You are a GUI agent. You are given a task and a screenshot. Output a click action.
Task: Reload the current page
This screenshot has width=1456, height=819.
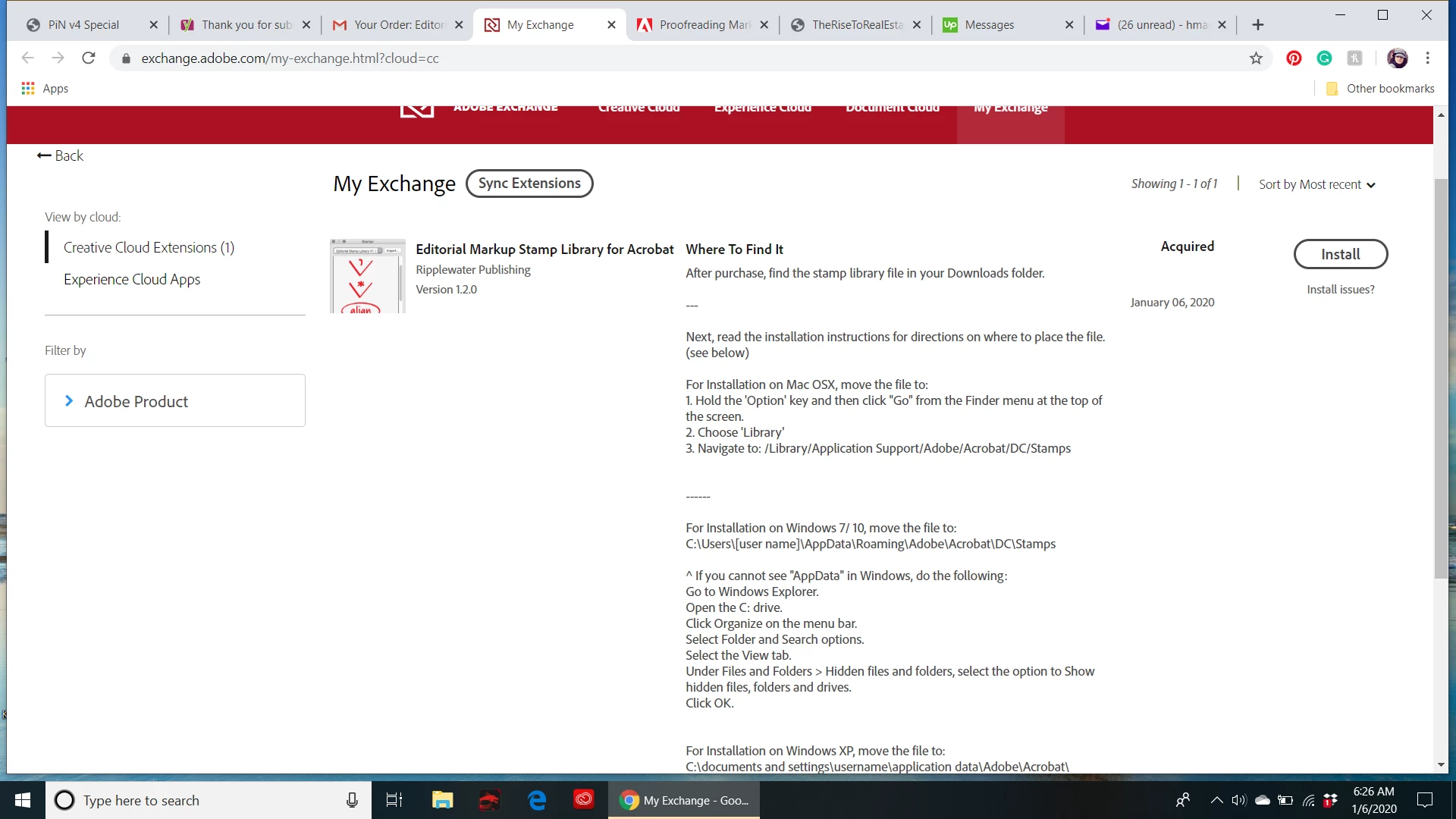click(89, 58)
